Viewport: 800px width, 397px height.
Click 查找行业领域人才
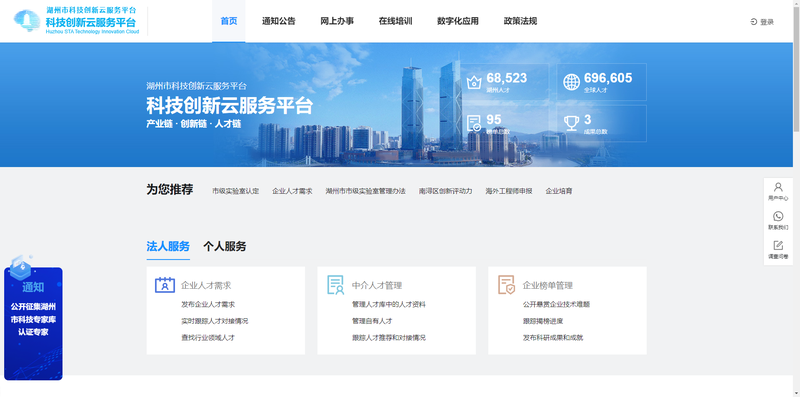pyautogui.click(x=208, y=338)
